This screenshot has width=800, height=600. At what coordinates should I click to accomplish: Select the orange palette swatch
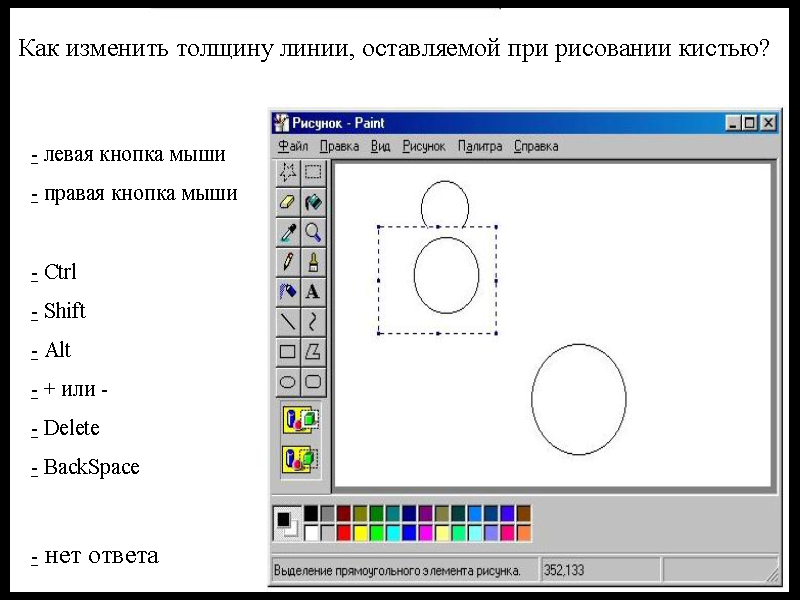click(523, 533)
